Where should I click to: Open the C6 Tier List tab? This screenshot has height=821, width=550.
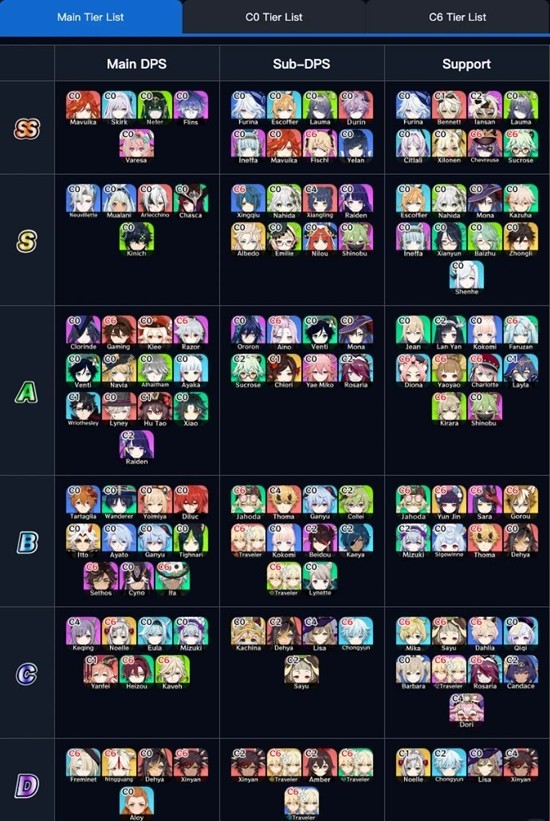pos(457,17)
